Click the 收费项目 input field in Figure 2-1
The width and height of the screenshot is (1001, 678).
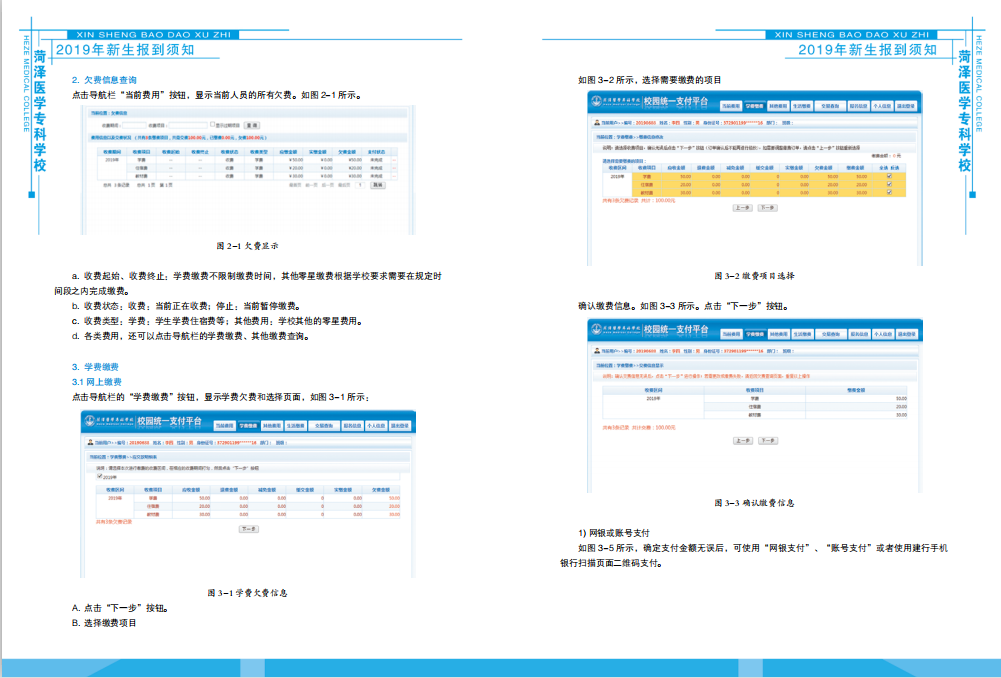(x=188, y=126)
